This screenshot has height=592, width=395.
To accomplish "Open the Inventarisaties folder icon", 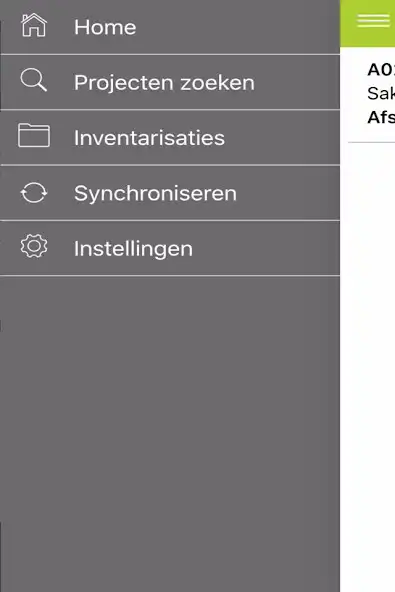I will click(x=34, y=135).
